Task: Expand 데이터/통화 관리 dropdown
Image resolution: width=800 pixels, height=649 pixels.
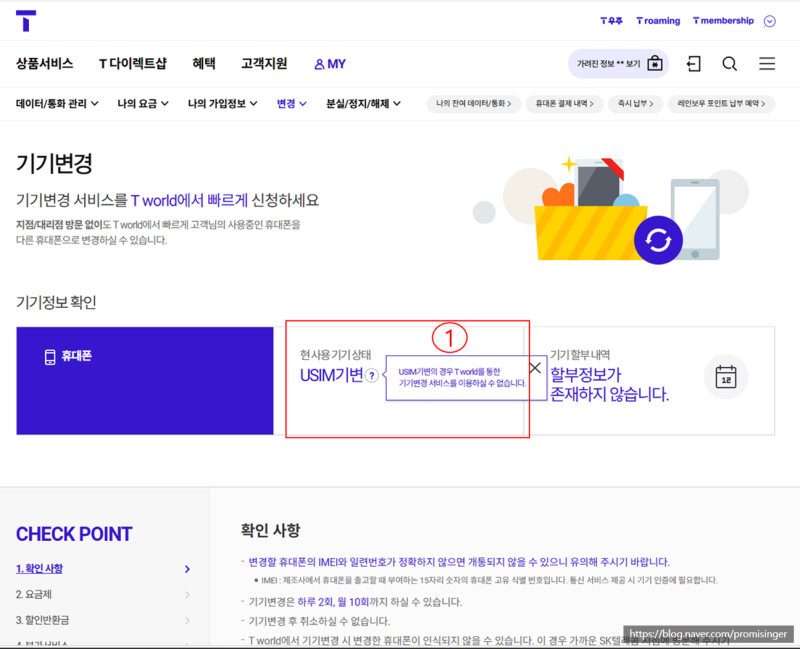Action: pyautogui.click(x=57, y=104)
